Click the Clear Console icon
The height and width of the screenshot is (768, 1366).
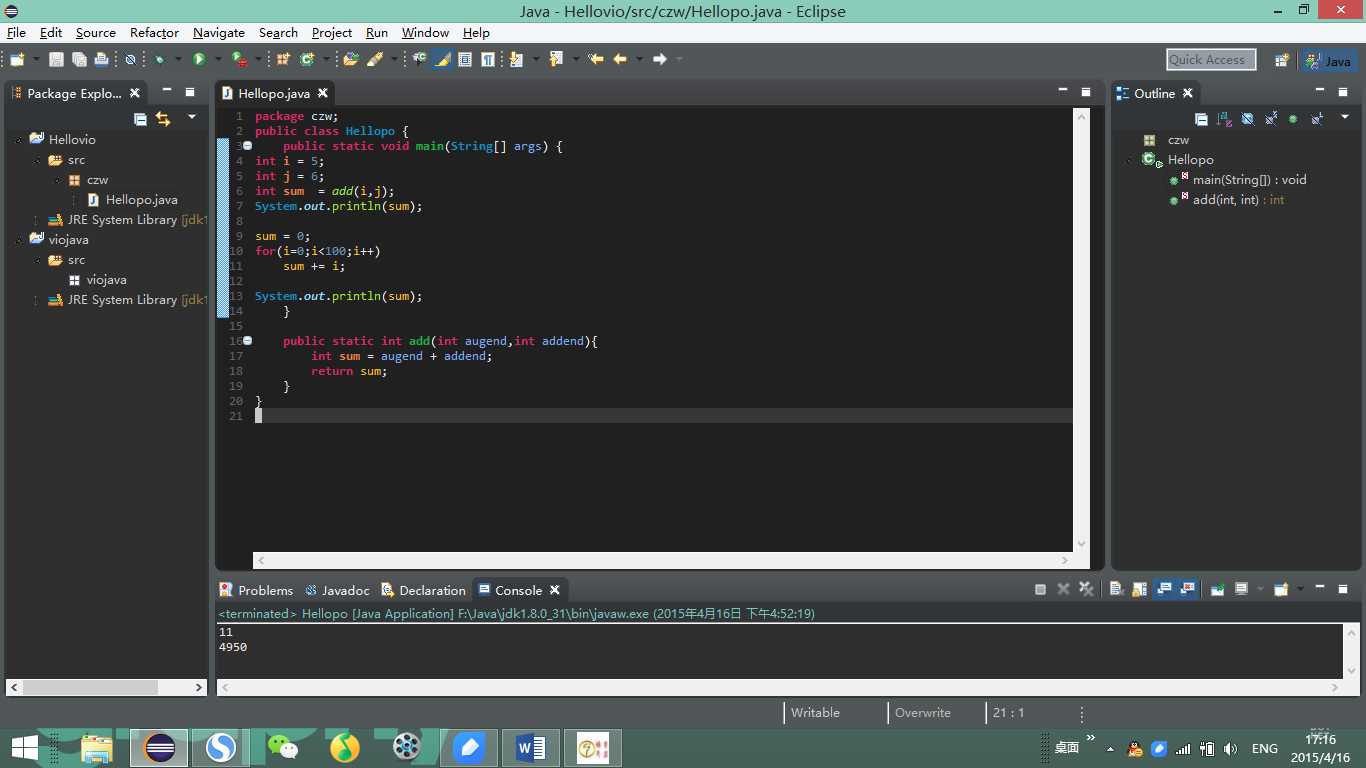(x=1116, y=589)
